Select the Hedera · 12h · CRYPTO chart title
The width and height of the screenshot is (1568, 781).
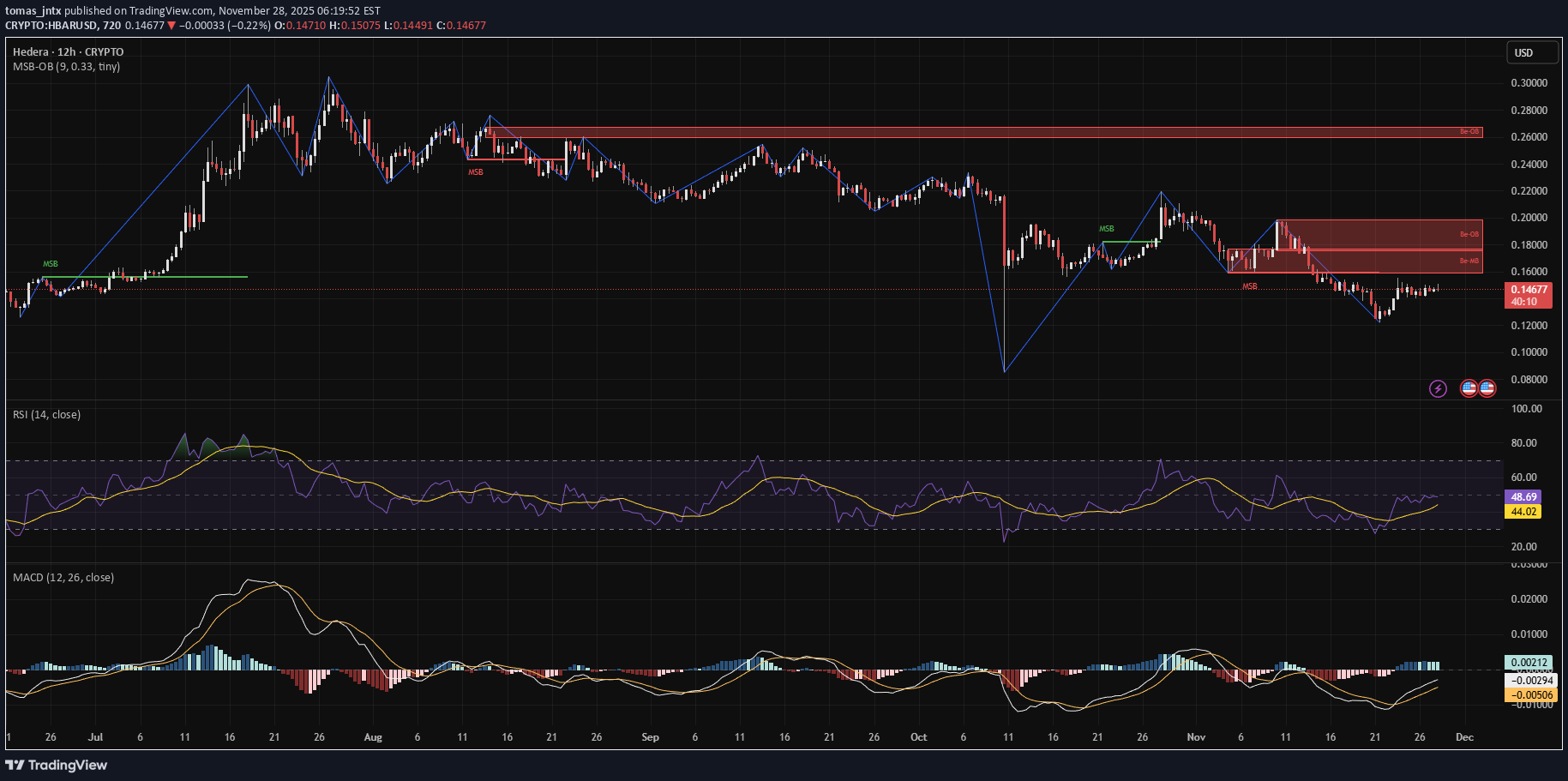tap(68, 51)
